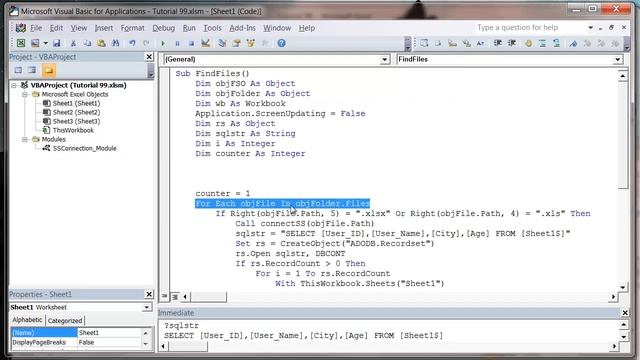Select ThisWorkbook in project tree
640x360 pixels.
[73, 130]
